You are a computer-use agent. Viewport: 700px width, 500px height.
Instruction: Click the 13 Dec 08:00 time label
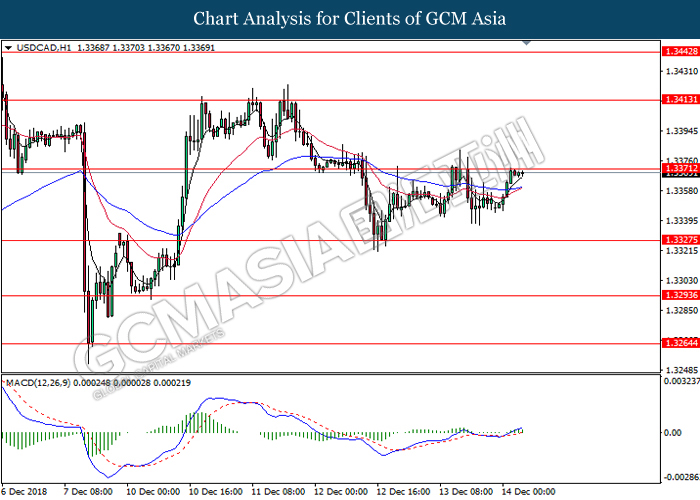tap(466, 492)
